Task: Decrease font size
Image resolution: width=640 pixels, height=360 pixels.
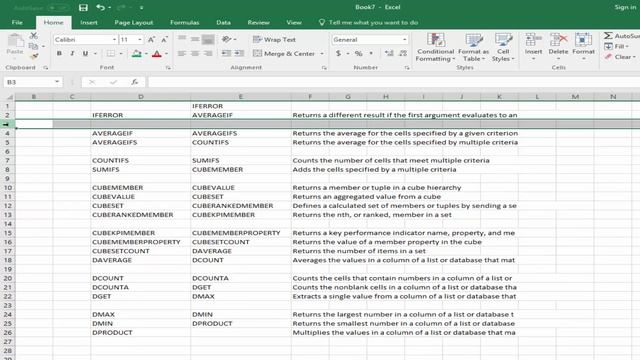Action: pyautogui.click(x=164, y=40)
